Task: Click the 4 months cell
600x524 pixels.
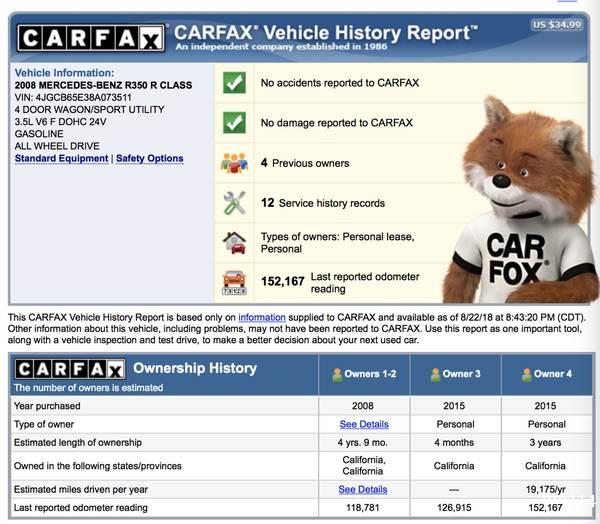Action: (454, 442)
